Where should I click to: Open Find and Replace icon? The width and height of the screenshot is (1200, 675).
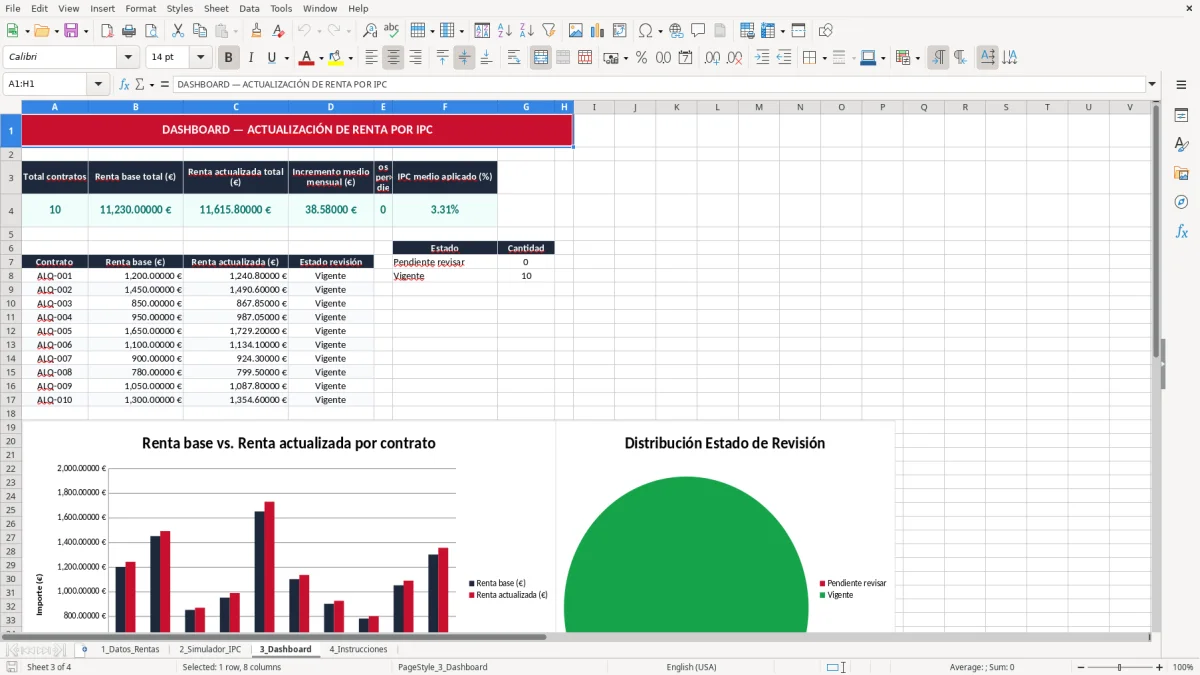click(x=370, y=31)
